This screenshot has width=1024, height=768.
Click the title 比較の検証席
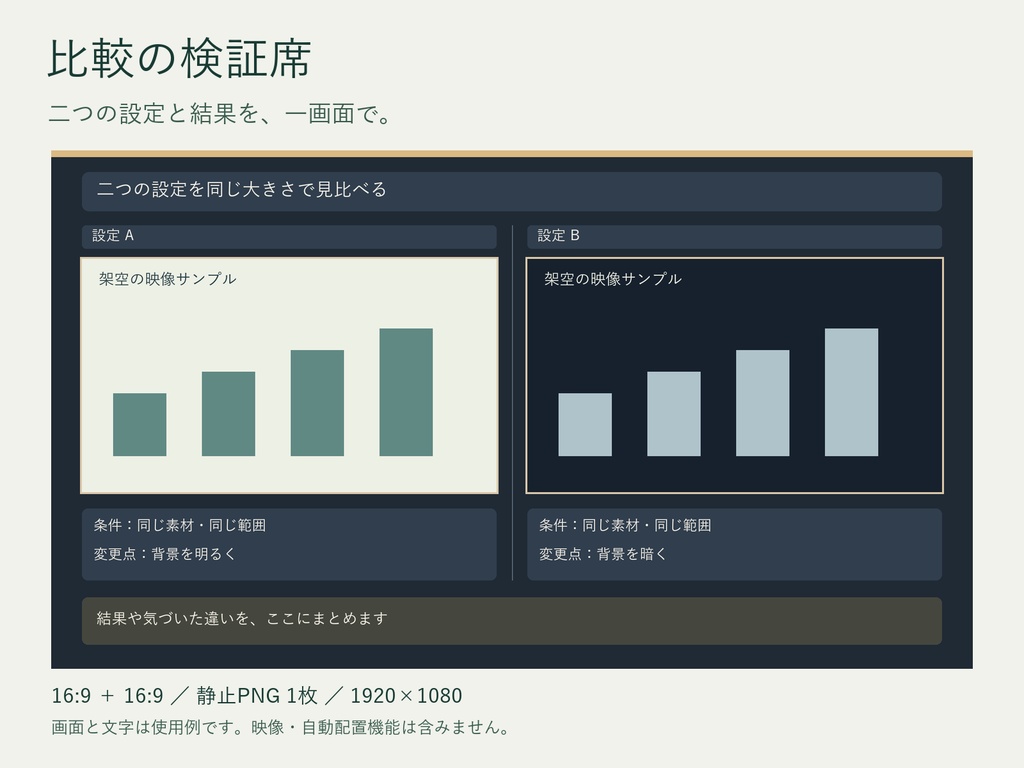(x=180, y=59)
